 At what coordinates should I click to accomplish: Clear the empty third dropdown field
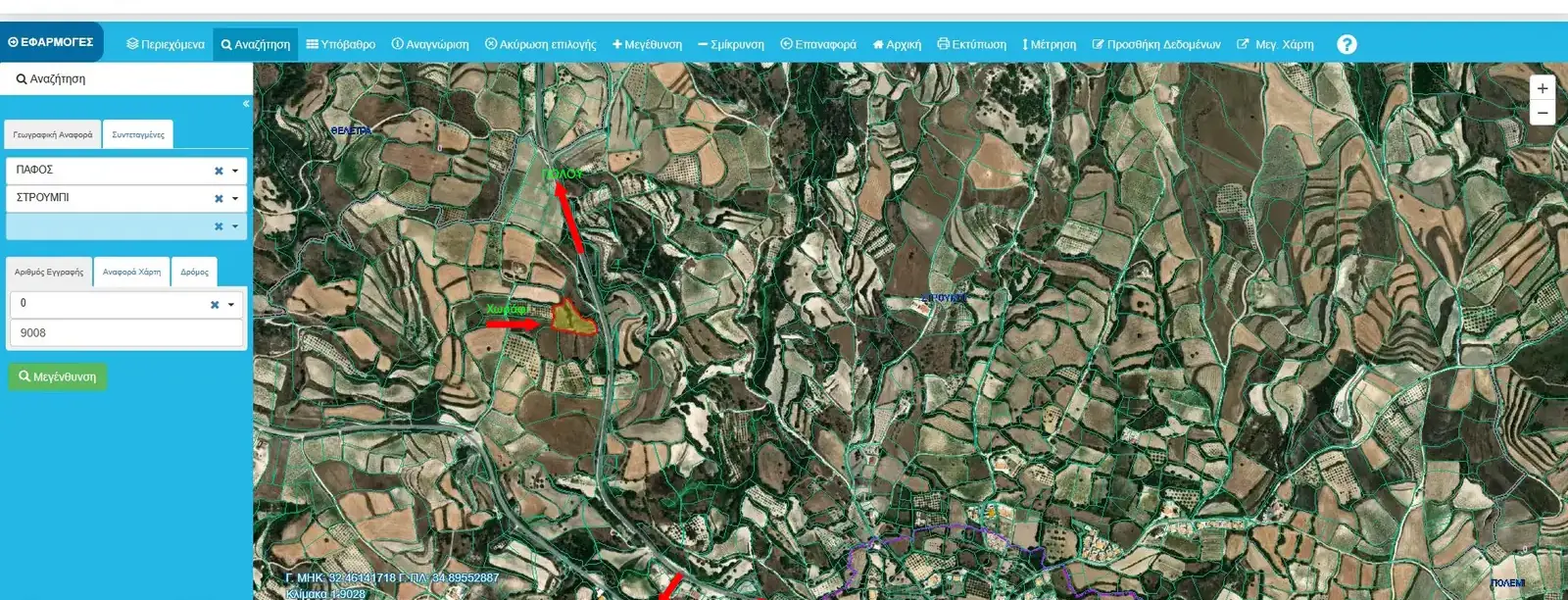219,226
